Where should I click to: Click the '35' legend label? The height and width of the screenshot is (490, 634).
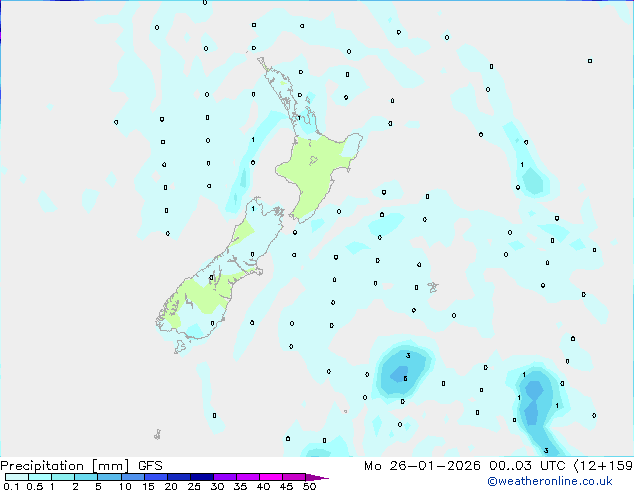click(x=240, y=486)
